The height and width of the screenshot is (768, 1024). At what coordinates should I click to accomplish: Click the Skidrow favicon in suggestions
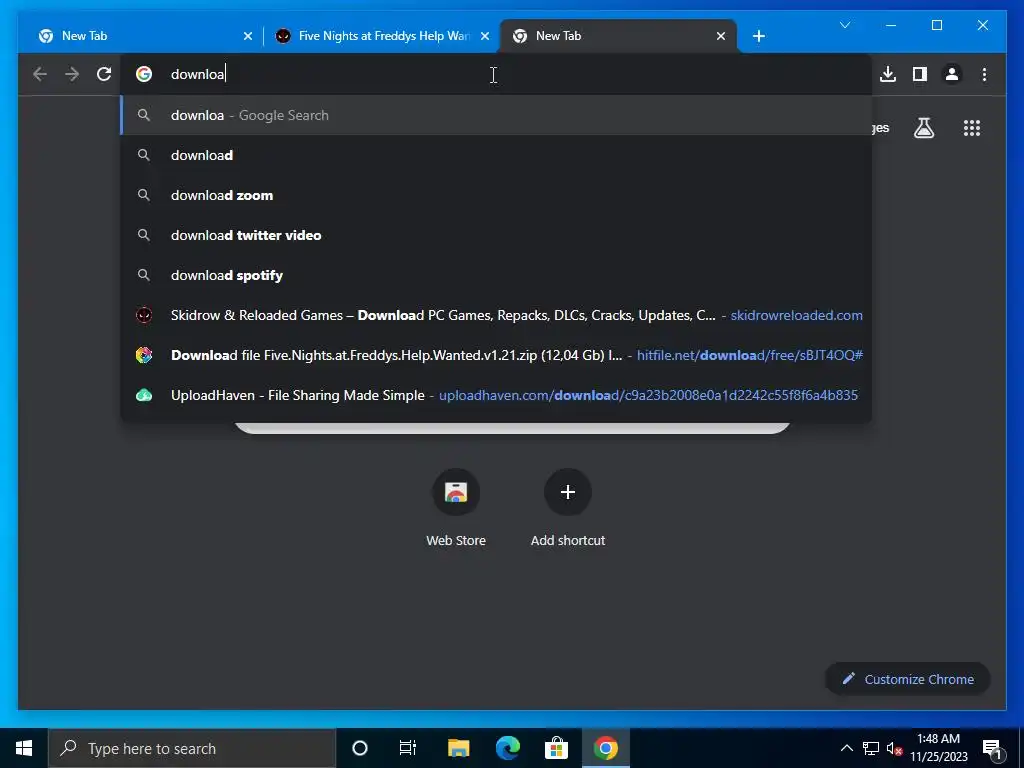(x=144, y=315)
